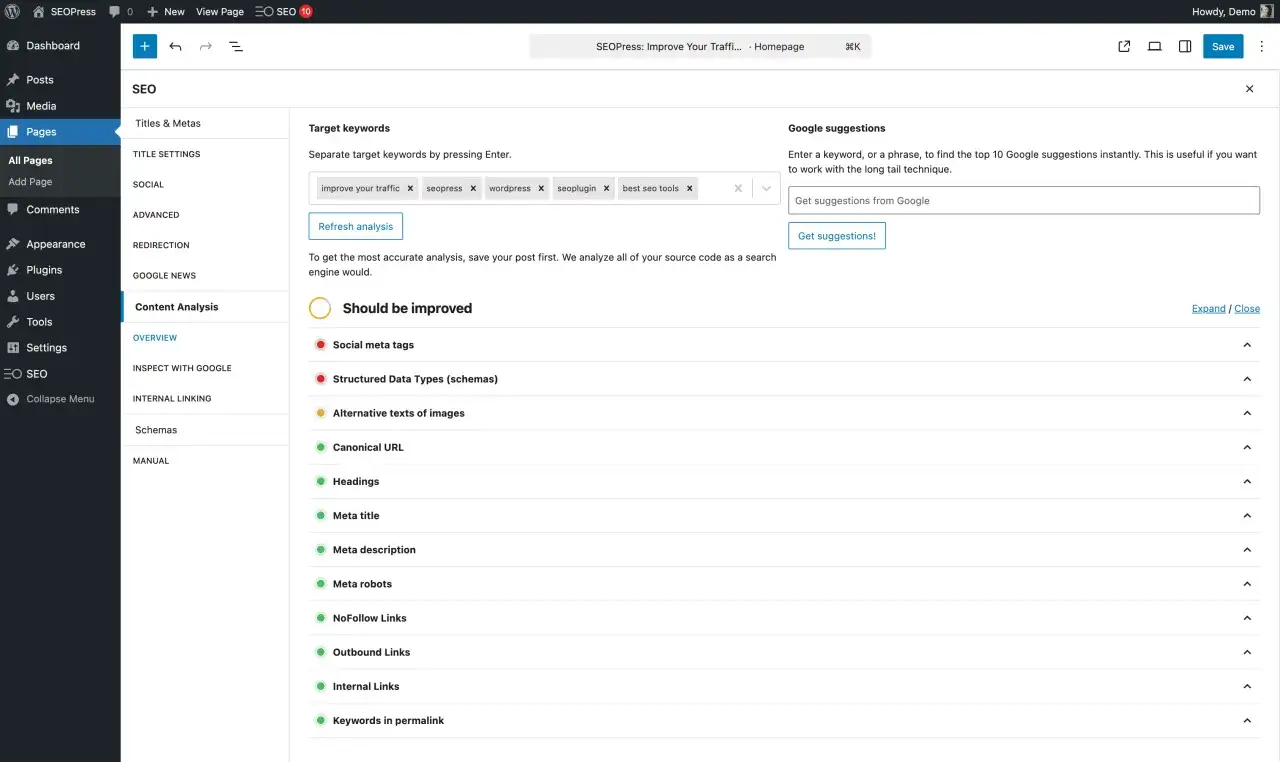Redo the last change
This screenshot has width=1280, height=762.
coord(206,46)
